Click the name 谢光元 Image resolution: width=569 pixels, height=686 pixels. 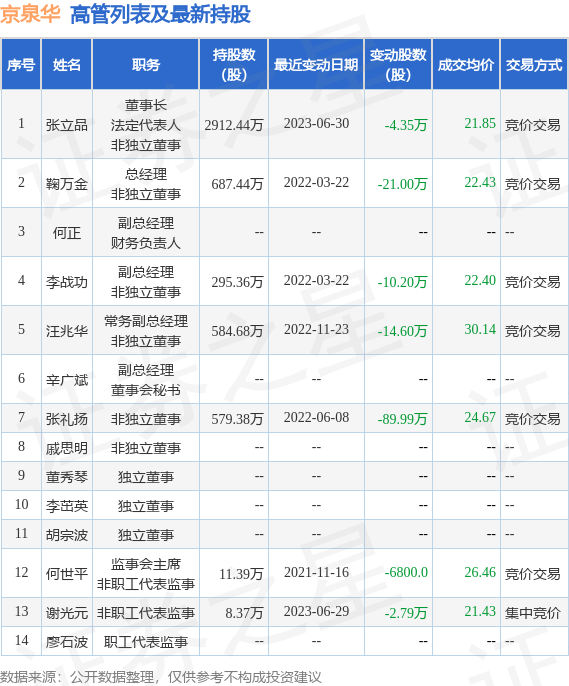[66, 613]
